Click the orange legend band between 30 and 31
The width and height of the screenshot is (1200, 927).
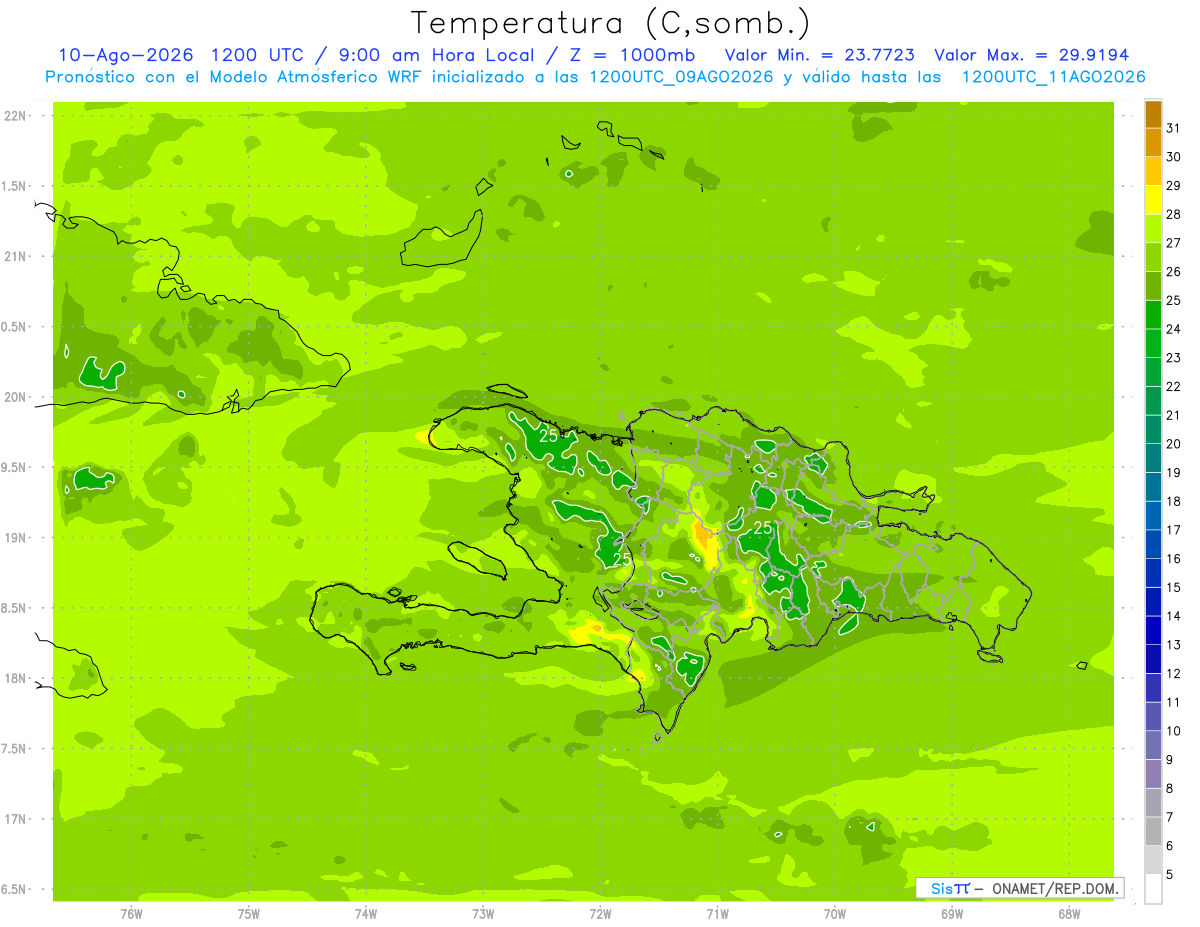coord(1153,142)
